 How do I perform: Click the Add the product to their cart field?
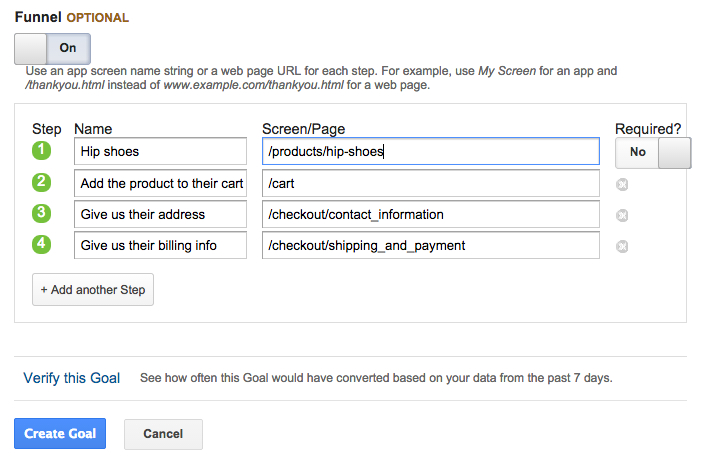(160, 183)
